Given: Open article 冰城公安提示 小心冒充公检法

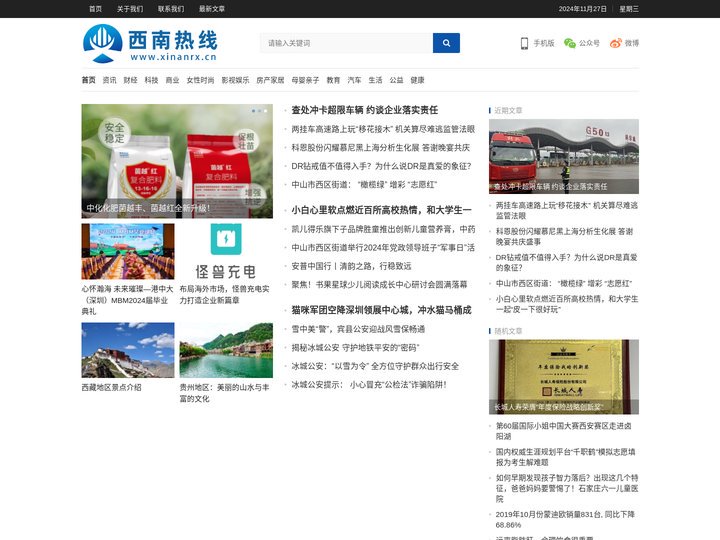Looking at the screenshot, I should click(369, 385).
